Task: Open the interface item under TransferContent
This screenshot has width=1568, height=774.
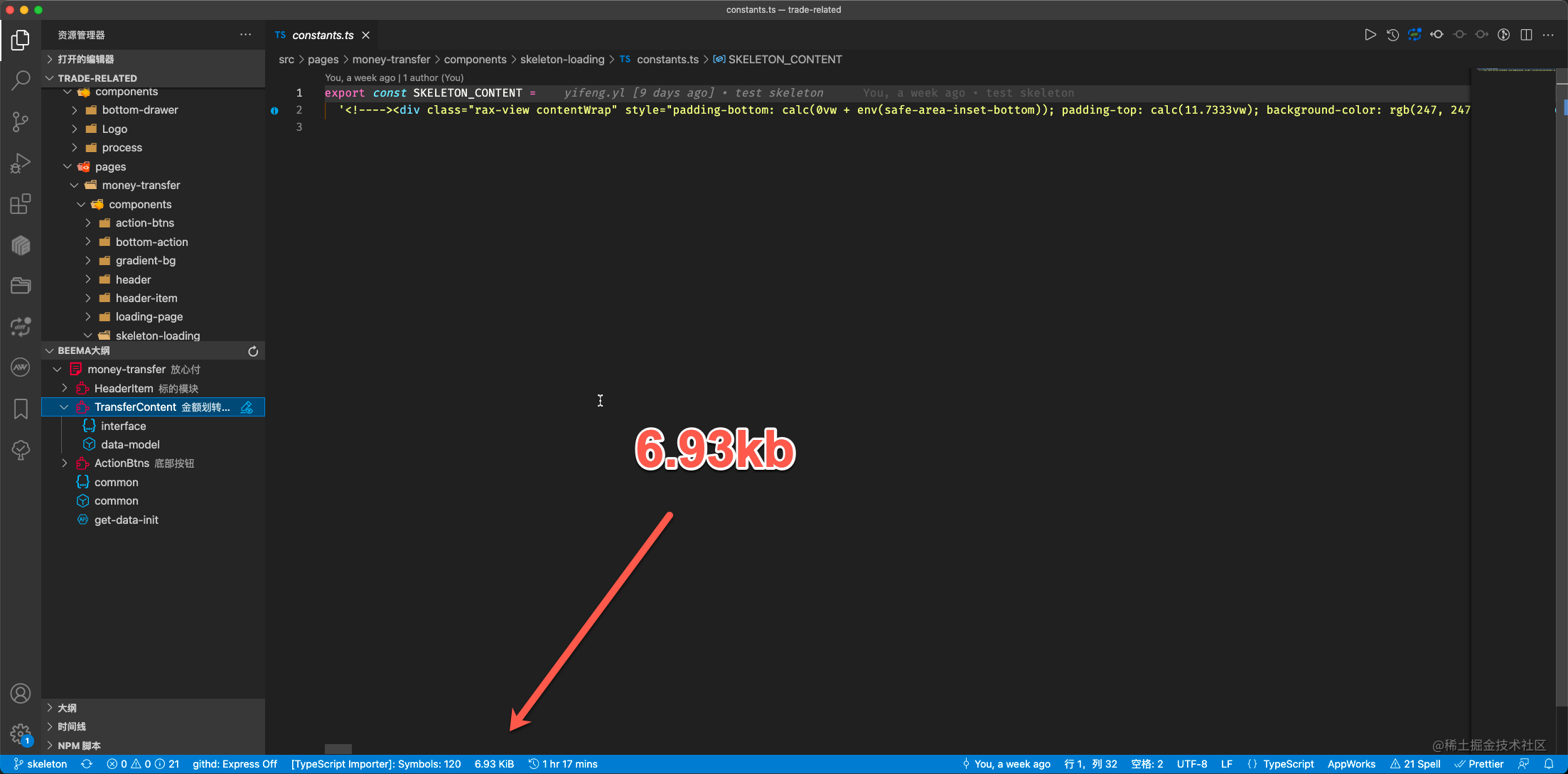Action: point(154,426)
